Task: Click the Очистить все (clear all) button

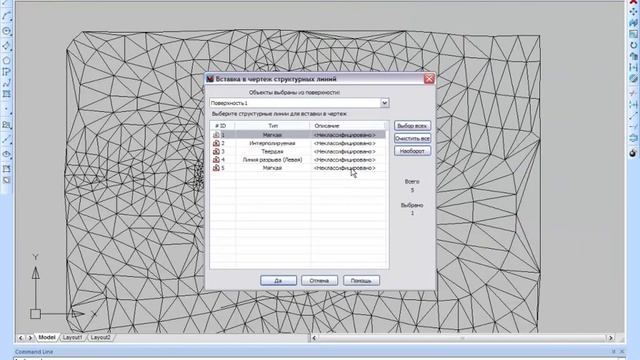Action: [x=412, y=138]
